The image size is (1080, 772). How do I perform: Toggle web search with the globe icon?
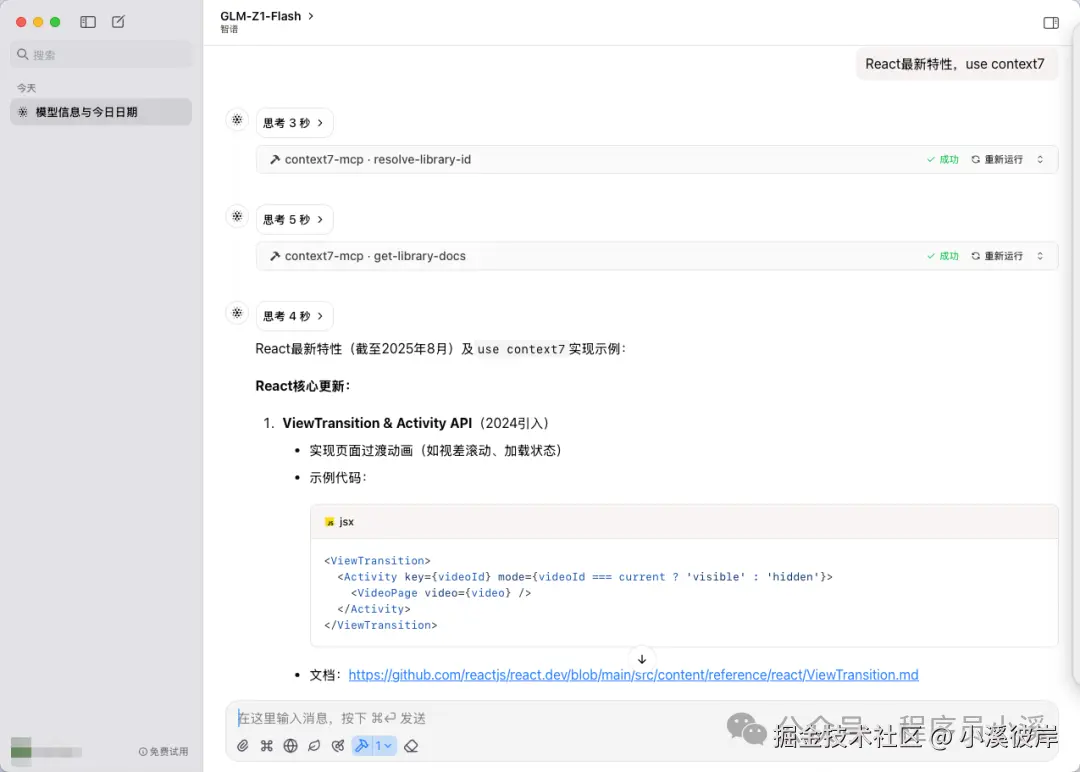tap(290, 745)
